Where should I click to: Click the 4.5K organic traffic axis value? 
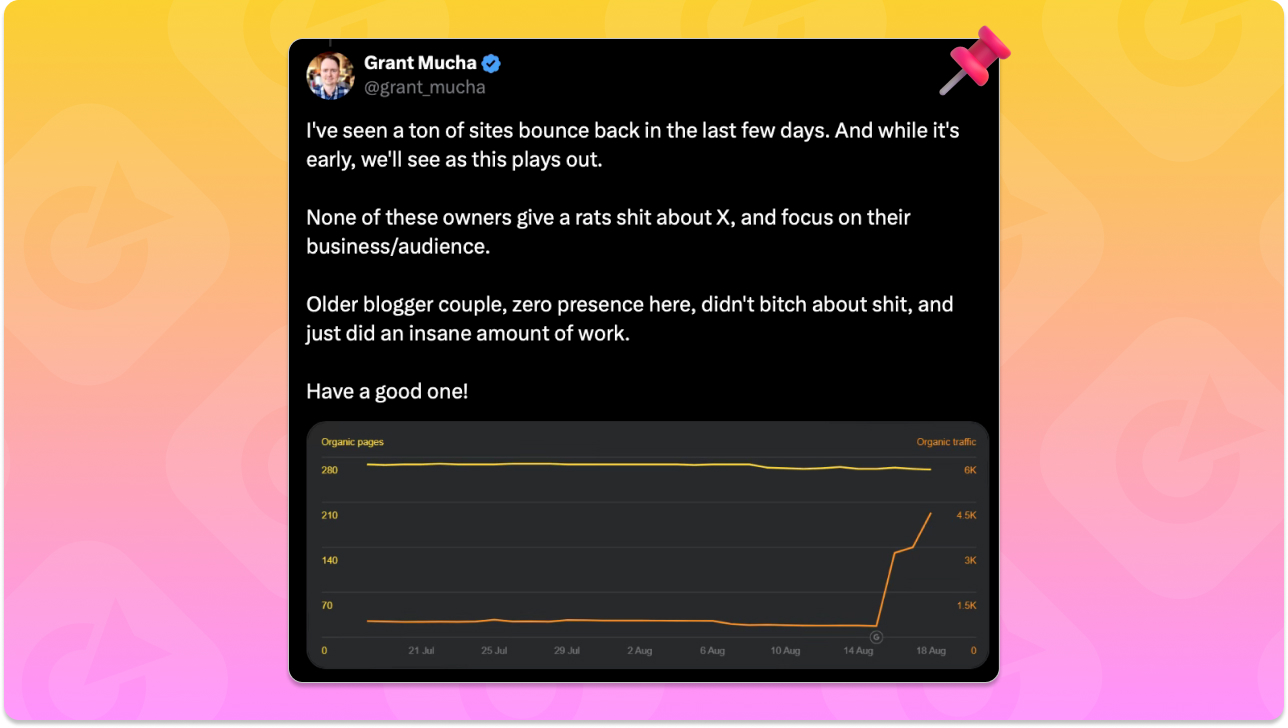click(966, 515)
